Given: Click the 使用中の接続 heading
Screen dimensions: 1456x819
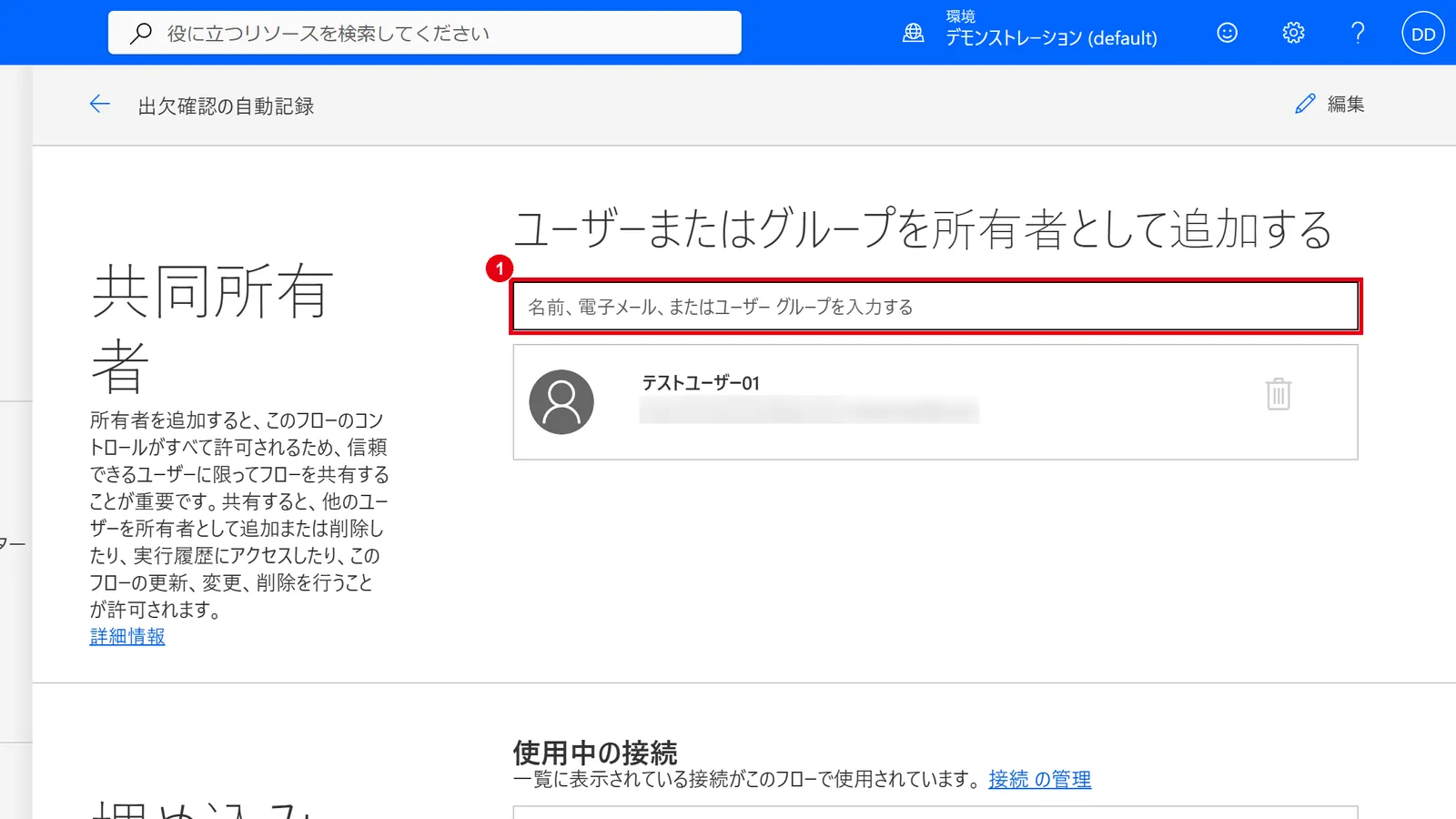Looking at the screenshot, I should (x=595, y=753).
